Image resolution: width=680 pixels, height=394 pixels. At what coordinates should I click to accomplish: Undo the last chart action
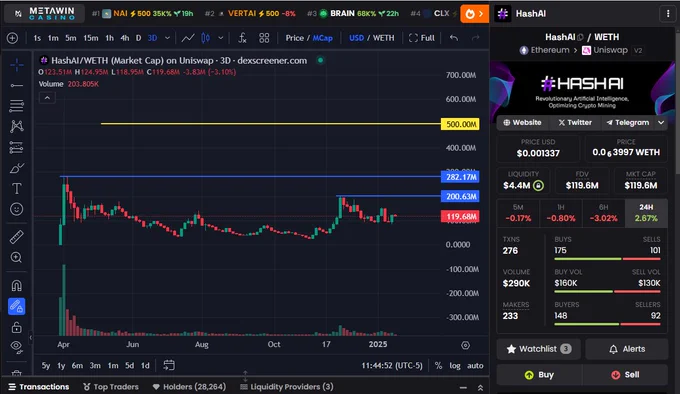point(454,38)
